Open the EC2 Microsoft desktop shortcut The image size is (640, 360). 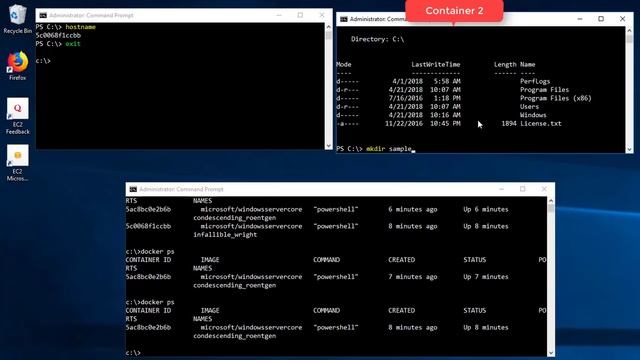pos(17,163)
